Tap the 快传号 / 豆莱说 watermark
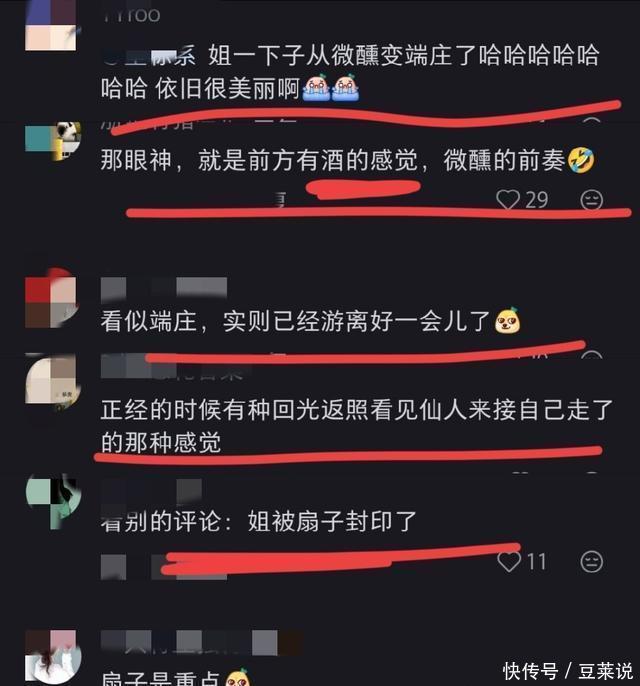This screenshot has width=640, height=686. (568, 671)
